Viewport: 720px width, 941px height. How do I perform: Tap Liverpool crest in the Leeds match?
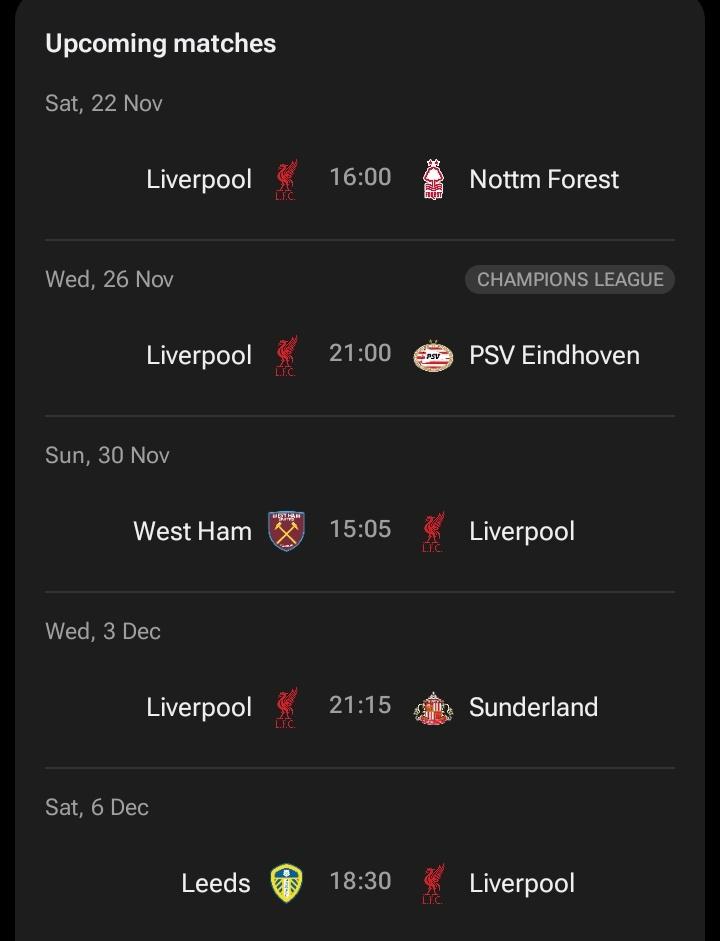point(433,883)
